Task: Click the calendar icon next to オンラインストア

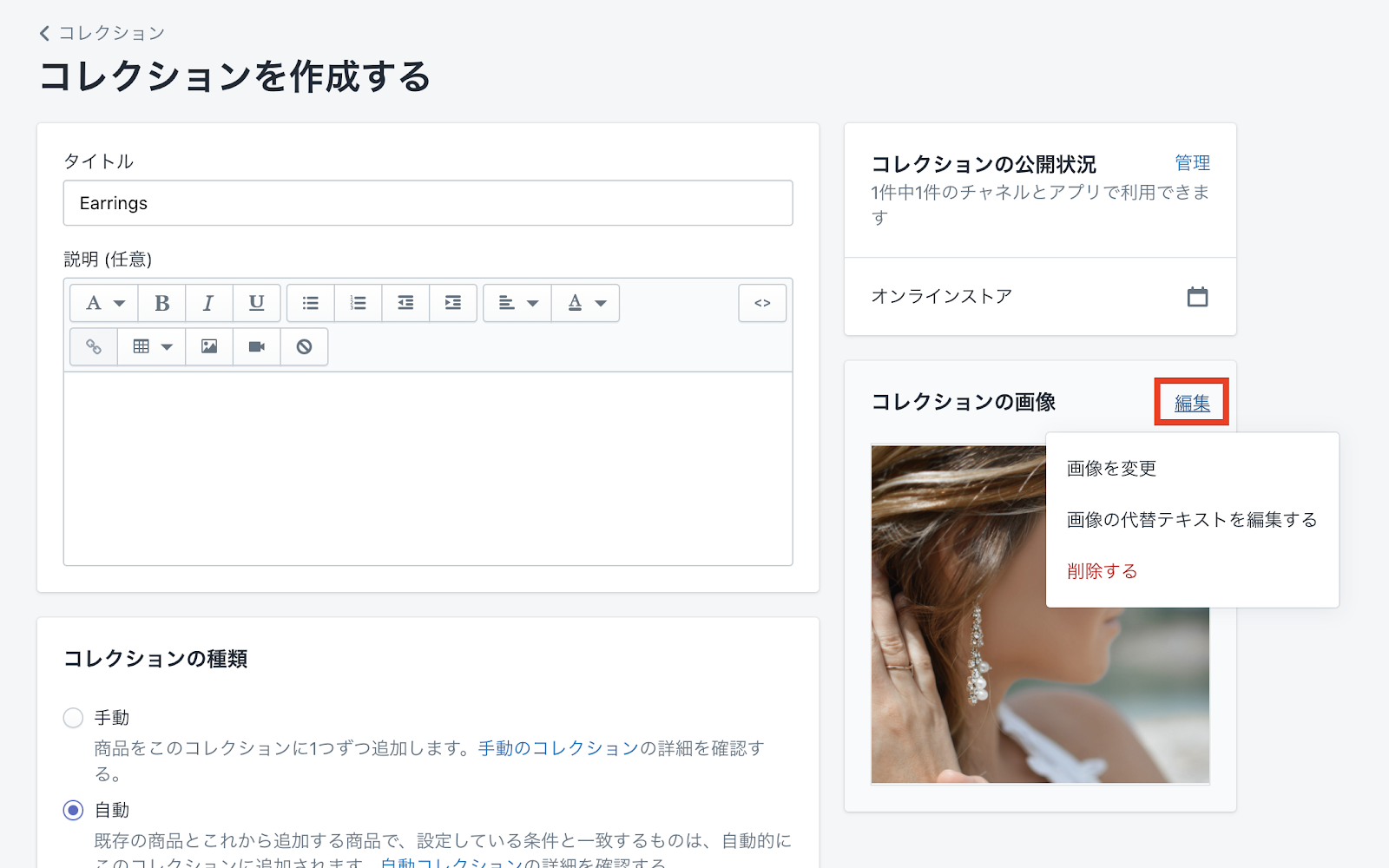Action: pos(1197,297)
